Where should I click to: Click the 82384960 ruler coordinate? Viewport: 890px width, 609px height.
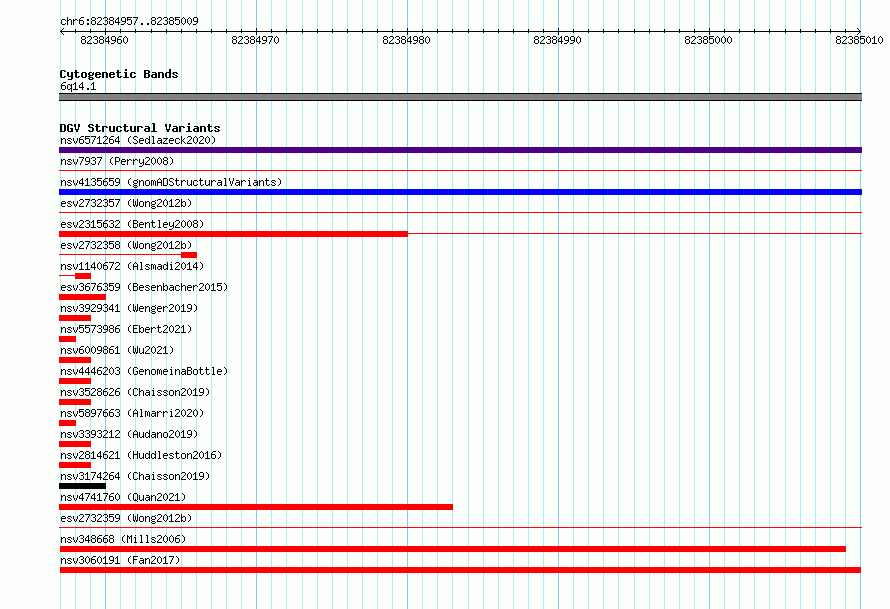coord(104,40)
